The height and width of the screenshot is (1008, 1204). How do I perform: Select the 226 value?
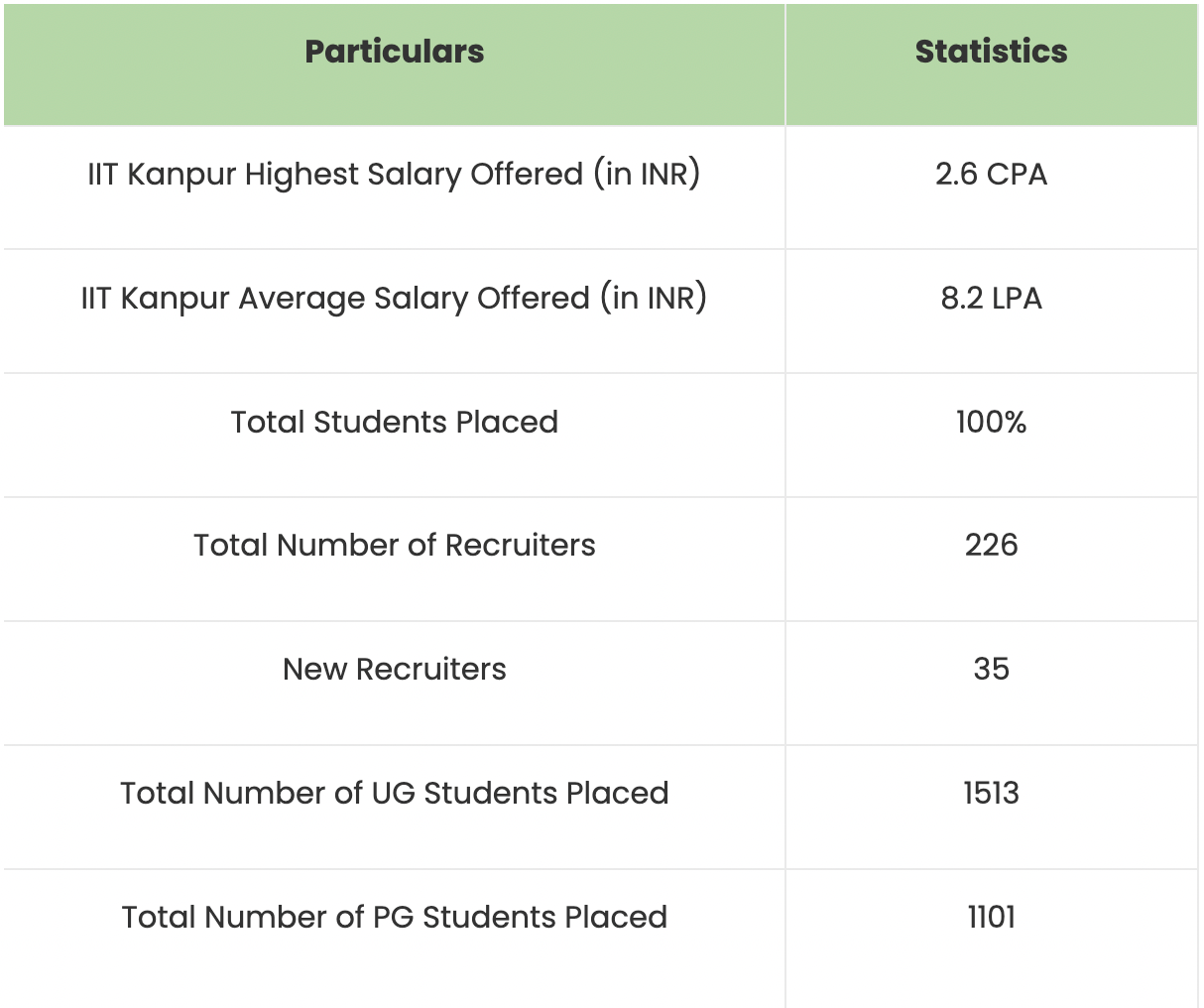pyautogui.click(x=991, y=546)
